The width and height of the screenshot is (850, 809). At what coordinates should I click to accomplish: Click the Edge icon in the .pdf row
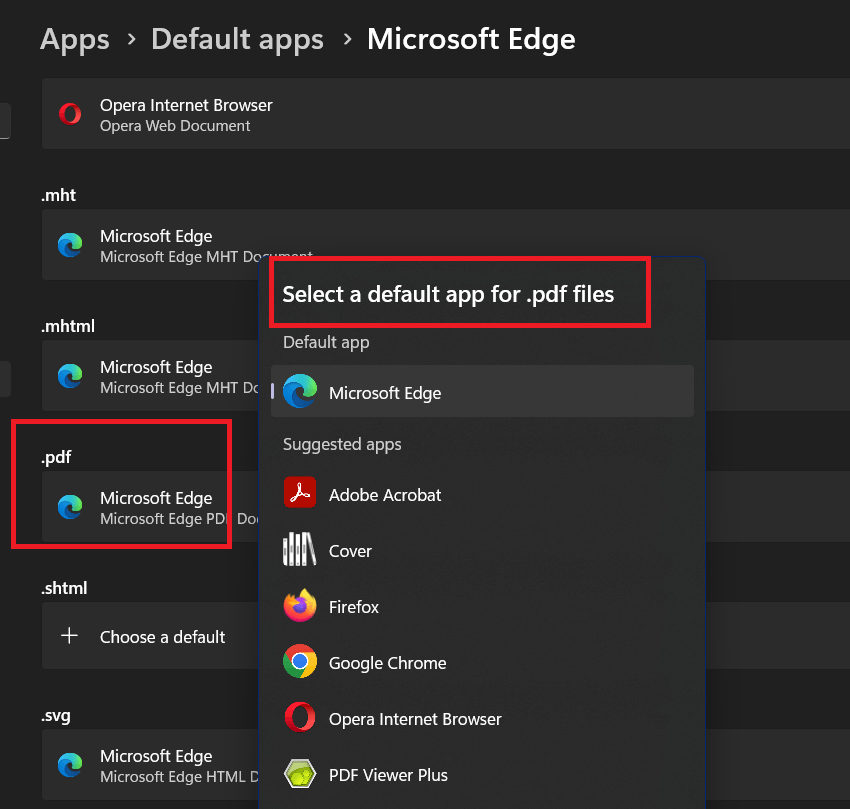pos(70,506)
